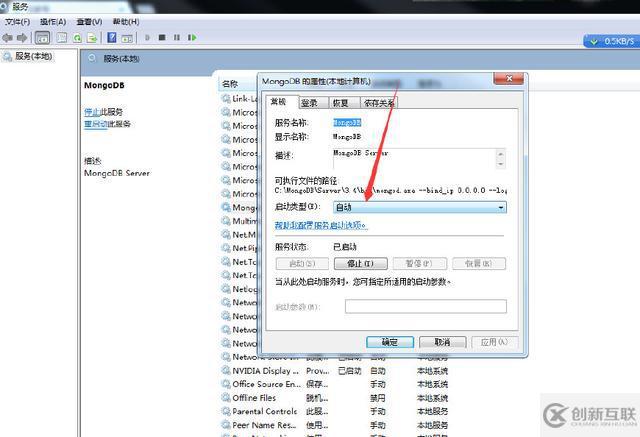Screen dimensions: 640x437
Task: Click the 已启动 status of NVIDIA Display
Action: tap(350, 371)
